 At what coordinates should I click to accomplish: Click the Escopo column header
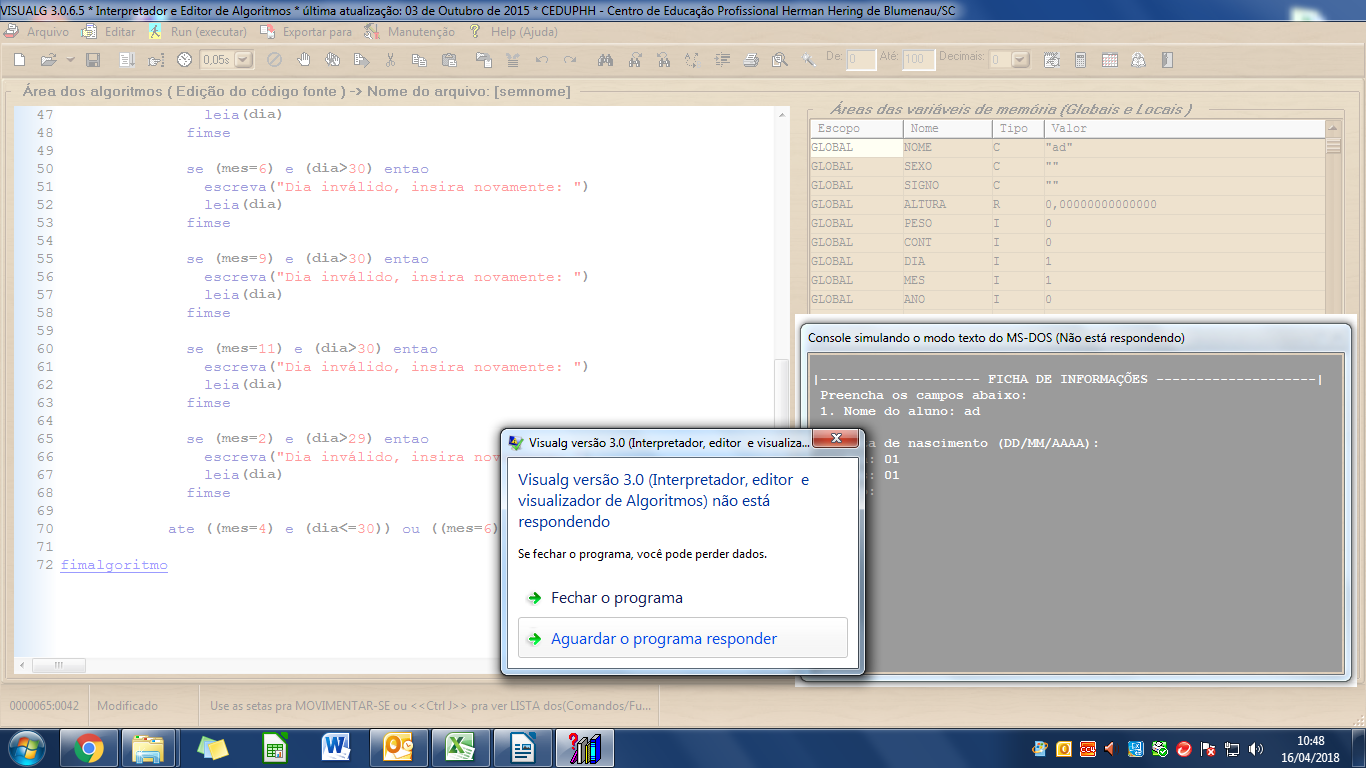tap(856, 128)
